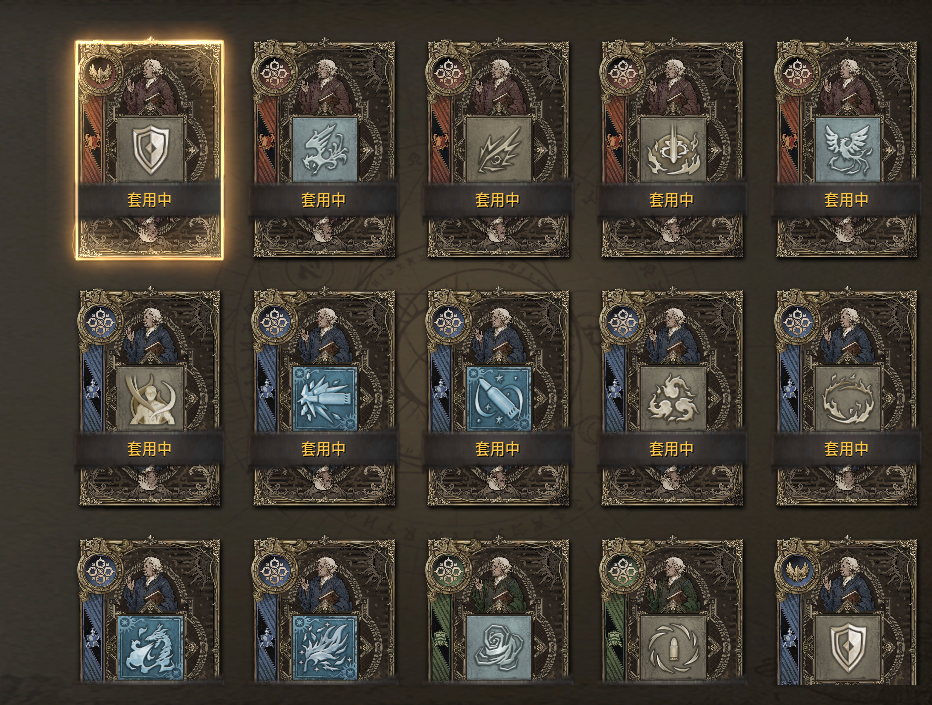Select the blue card with triple flame swirl icon

pos(672,398)
